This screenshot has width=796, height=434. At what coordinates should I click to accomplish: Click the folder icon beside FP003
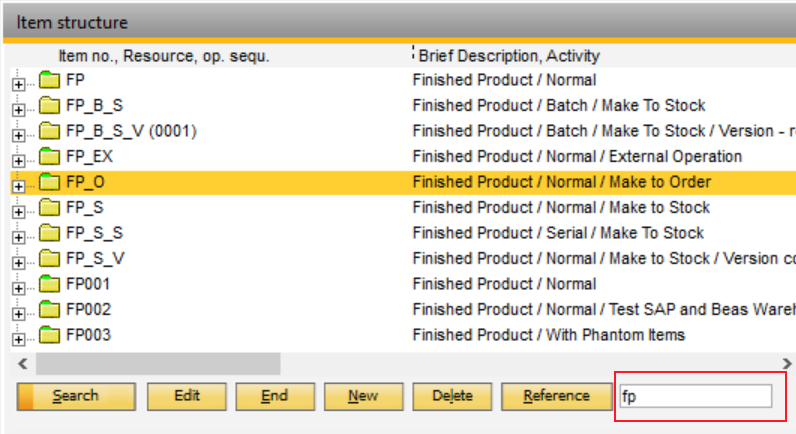[x=50, y=335]
